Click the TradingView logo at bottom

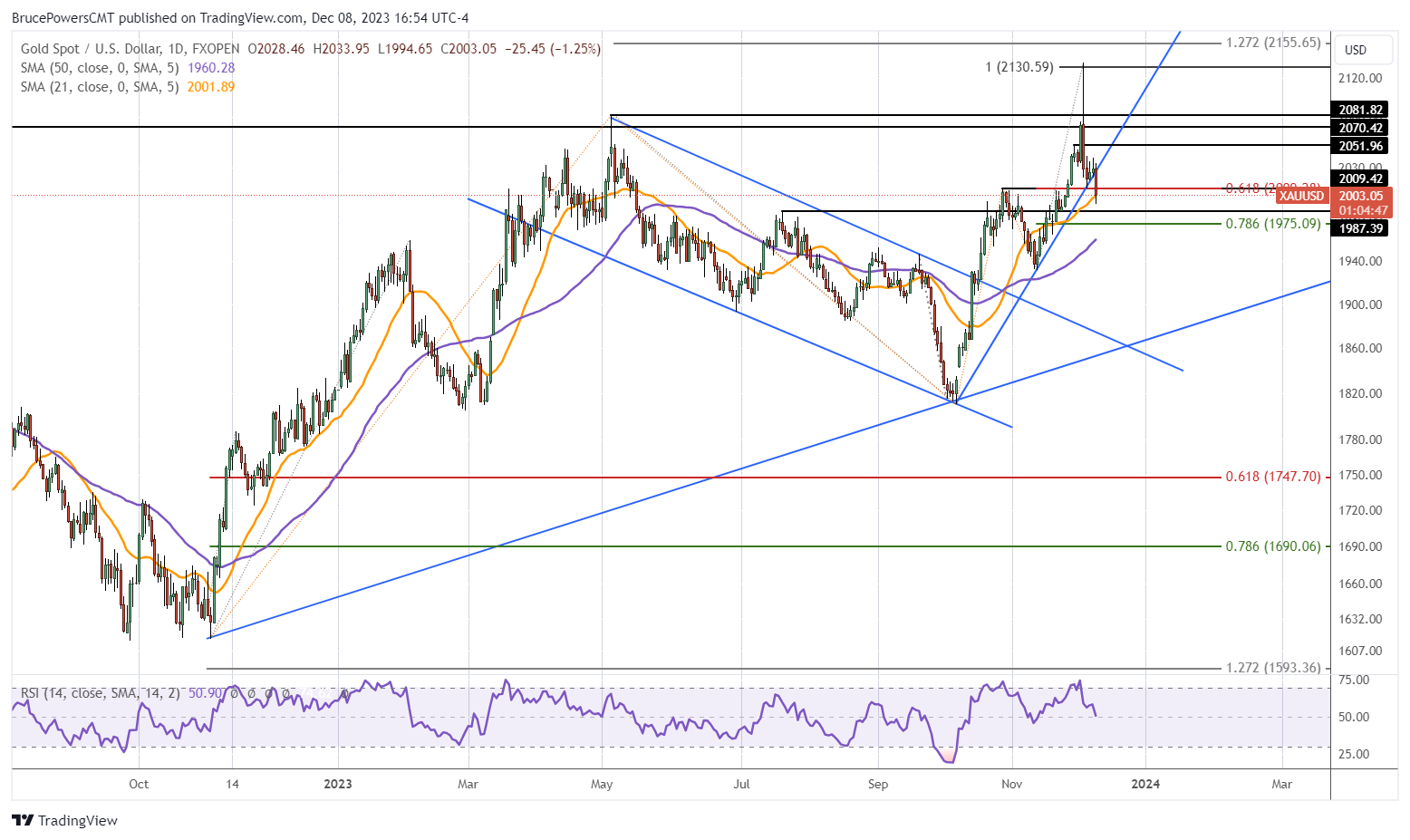point(65,820)
